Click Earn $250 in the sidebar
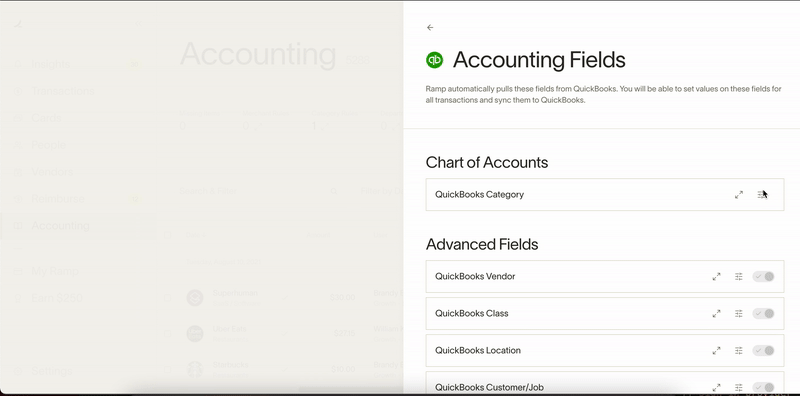The width and height of the screenshot is (800, 396). pyautogui.click(x=57, y=298)
